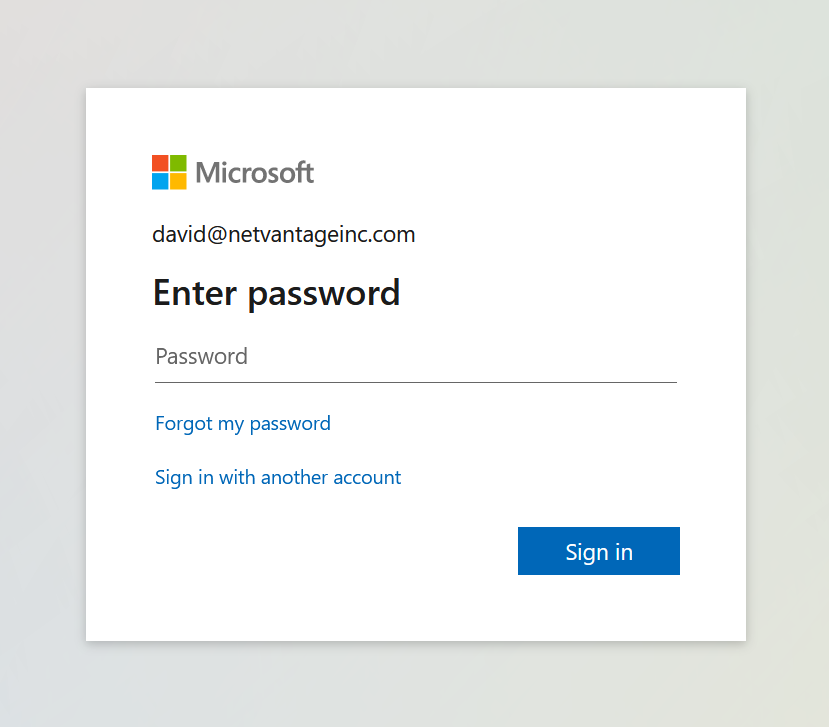The width and height of the screenshot is (830, 728).
Task: Click the yellow square of the Microsoft logo
Action: click(x=178, y=181)
